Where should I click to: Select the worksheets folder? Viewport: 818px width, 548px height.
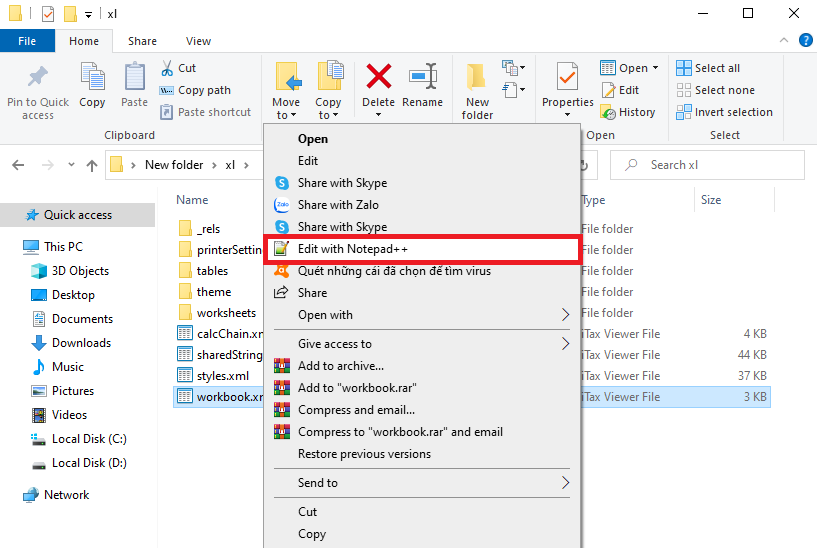point(217,313)
